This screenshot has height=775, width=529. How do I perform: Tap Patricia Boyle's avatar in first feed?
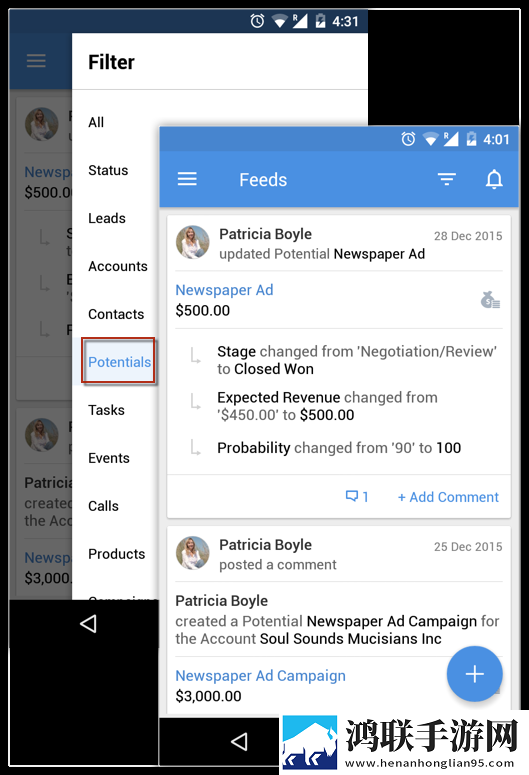[193, 242]
